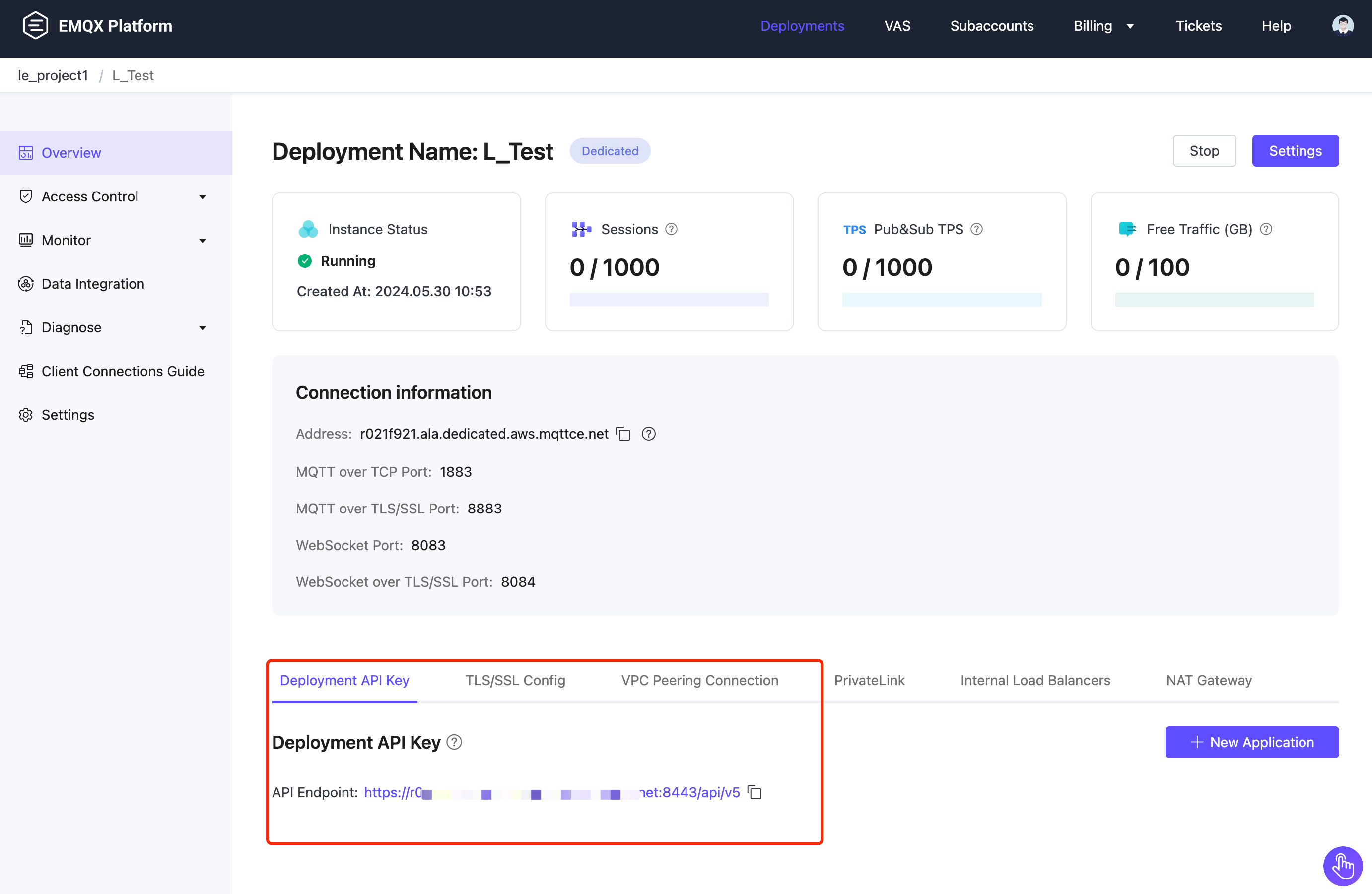The height and width of the screenshot is (894, 1372).
Task: Switch to the TLS/SSL Config tab
Action: click(515, 680)
